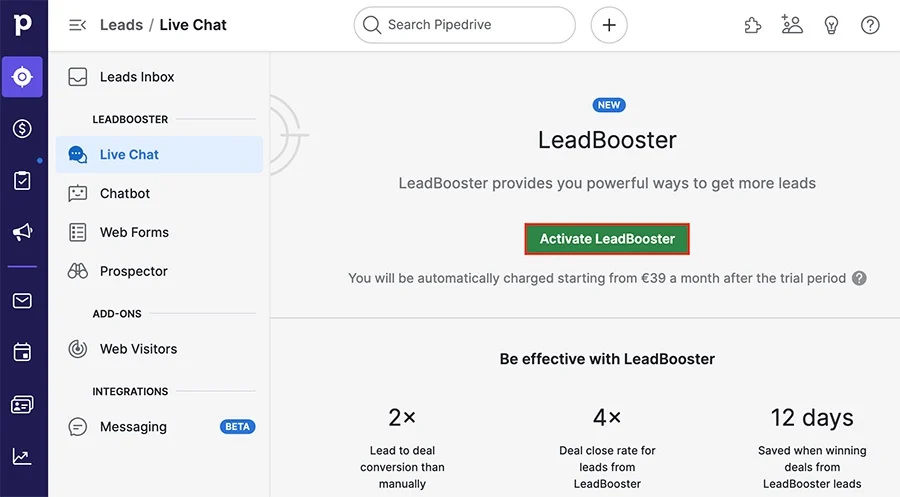This screenshot has width=900, height=497.
Task: Open the calendar icon in left rail
Action: click(x=22, y=352)
